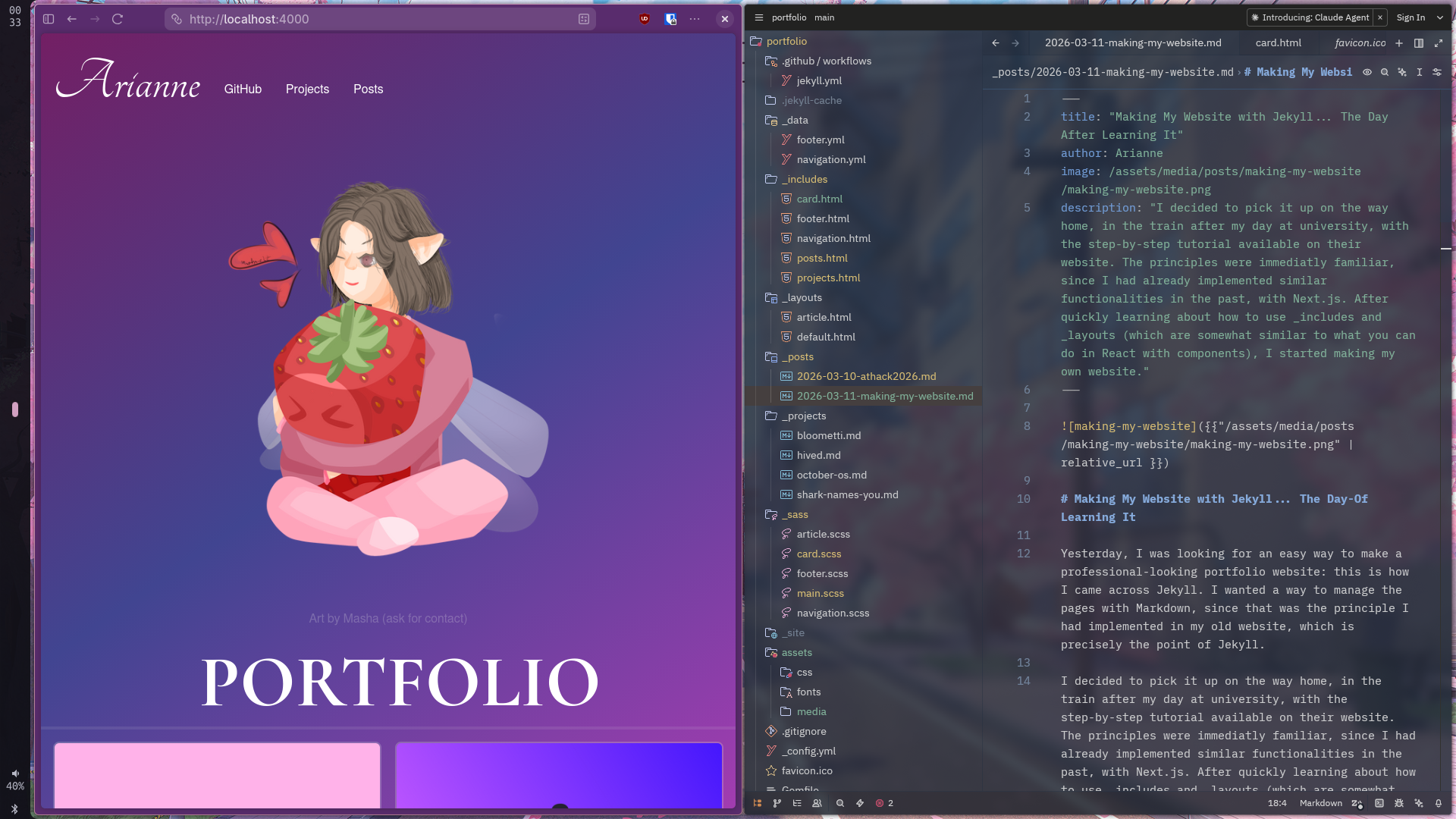Click the Sign In button
This screenshot has height=819, width=1456.
point(1411,17)
